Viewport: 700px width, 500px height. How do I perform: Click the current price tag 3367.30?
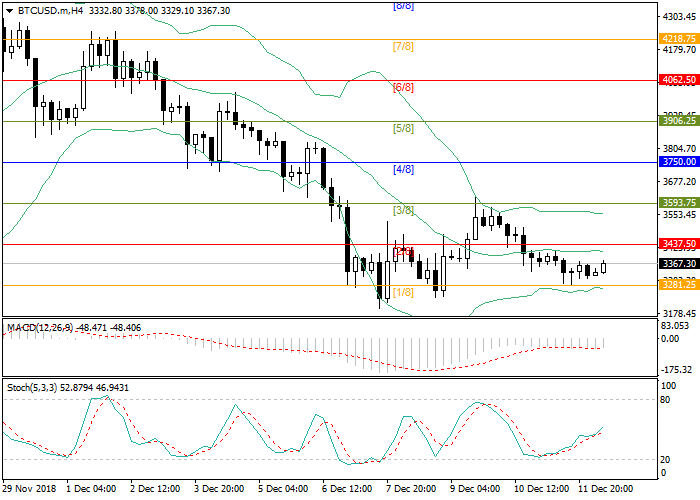(679, 264)
